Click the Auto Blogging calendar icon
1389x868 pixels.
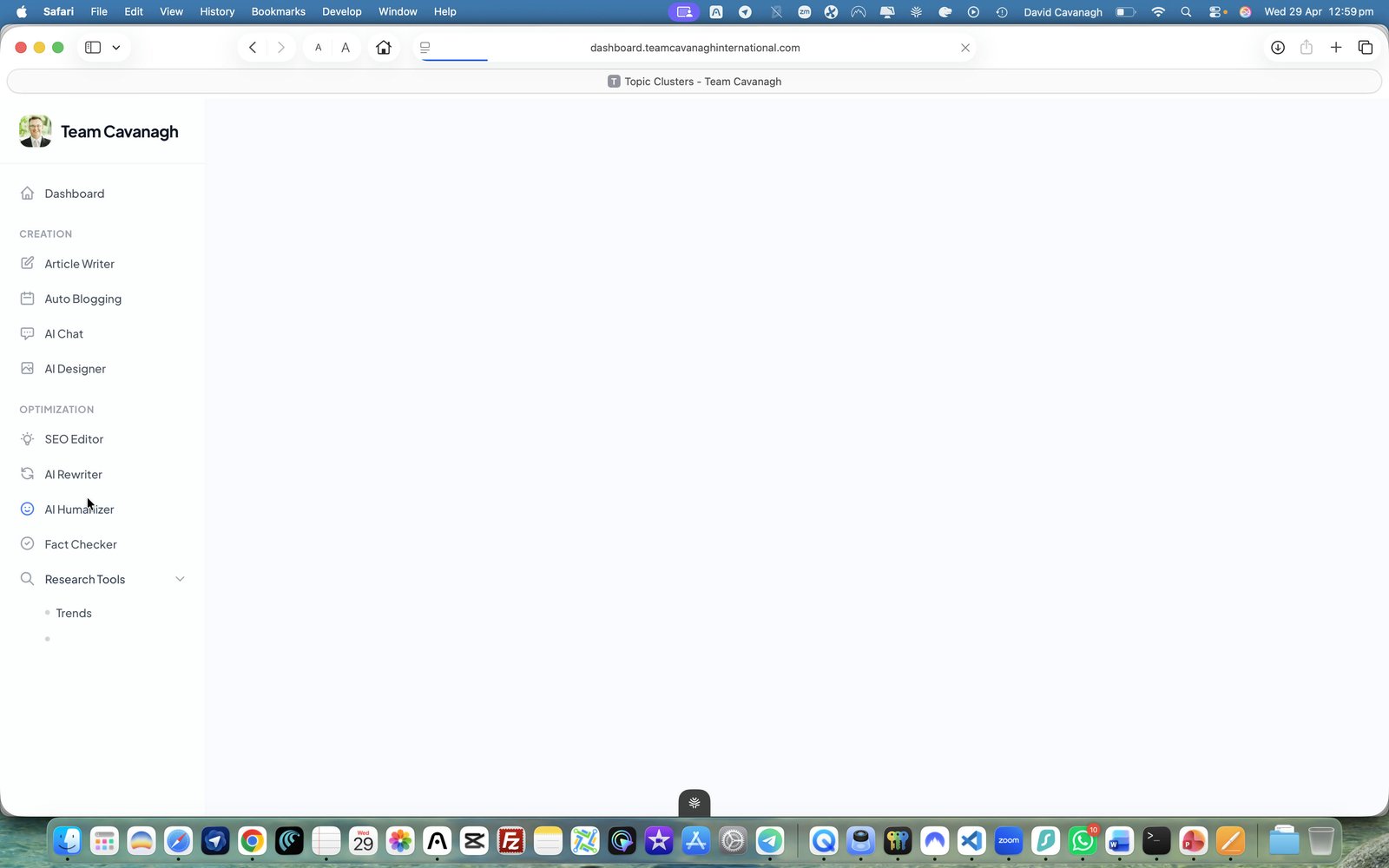coord(27,299)
